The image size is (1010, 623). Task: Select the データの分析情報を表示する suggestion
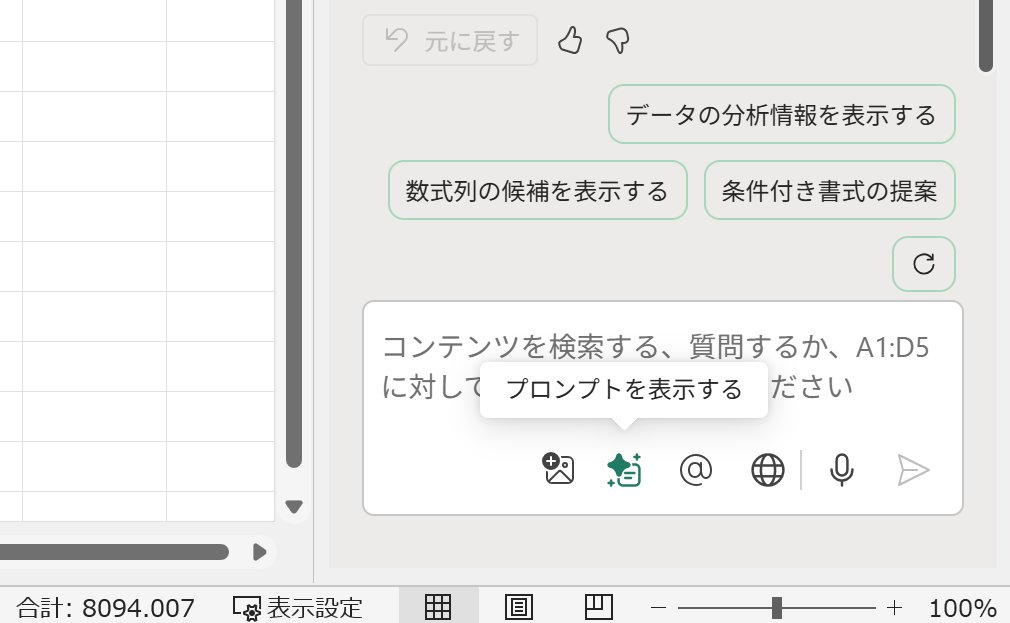[781, 114]
